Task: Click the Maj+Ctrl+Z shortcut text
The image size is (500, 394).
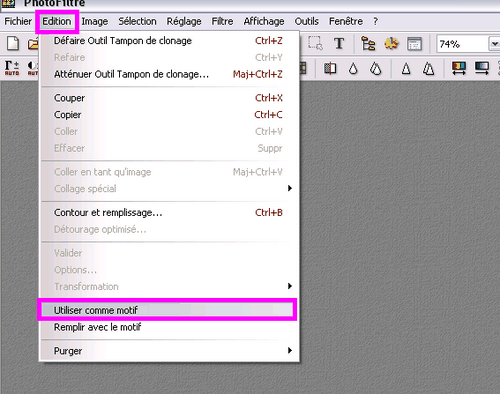Action: 257,74
